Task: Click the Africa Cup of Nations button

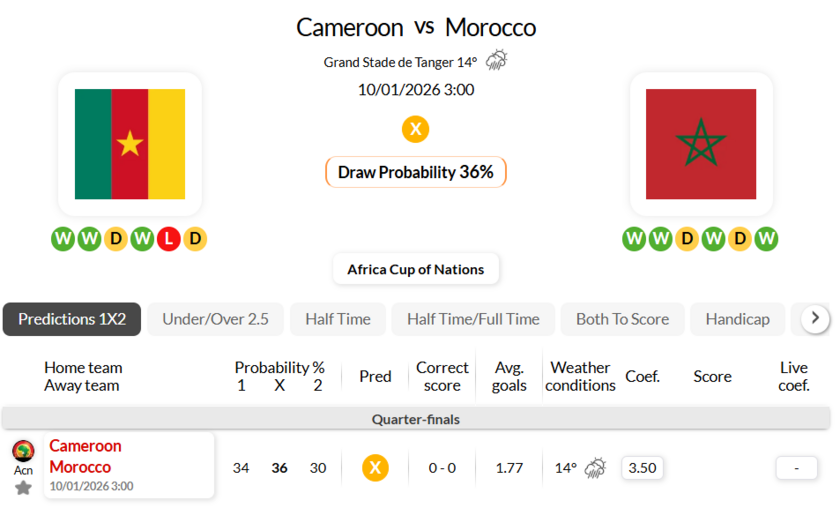Action: coord(415,269)
